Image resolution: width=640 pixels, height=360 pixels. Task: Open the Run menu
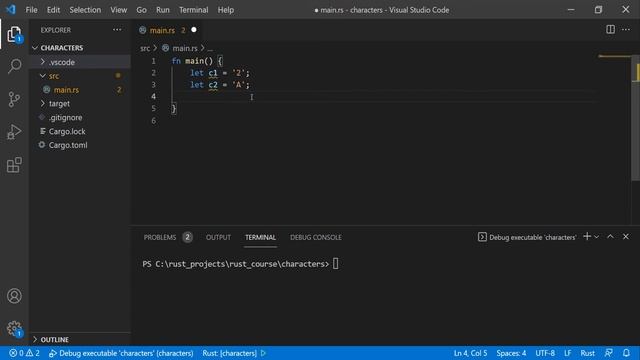(x=162, y=10)
